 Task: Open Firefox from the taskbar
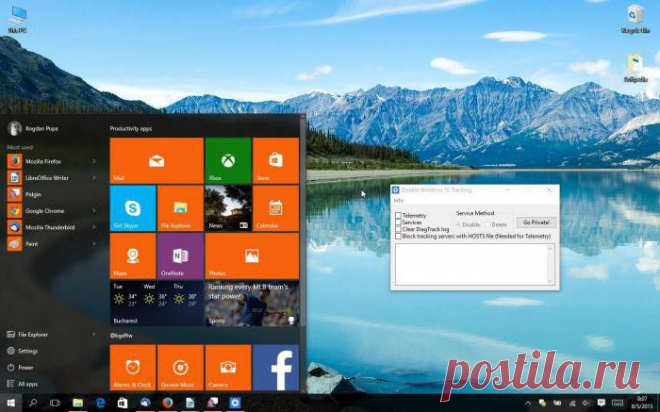(x=168, y=403)
